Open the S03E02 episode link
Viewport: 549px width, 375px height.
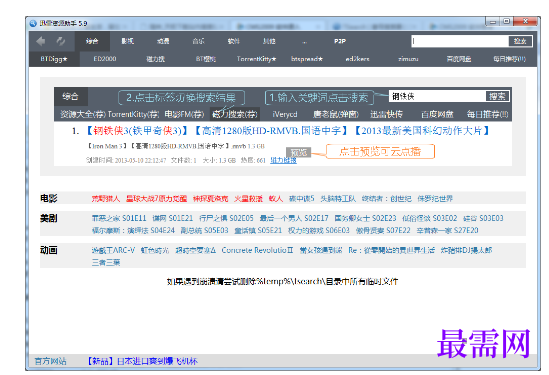[430, 218]
